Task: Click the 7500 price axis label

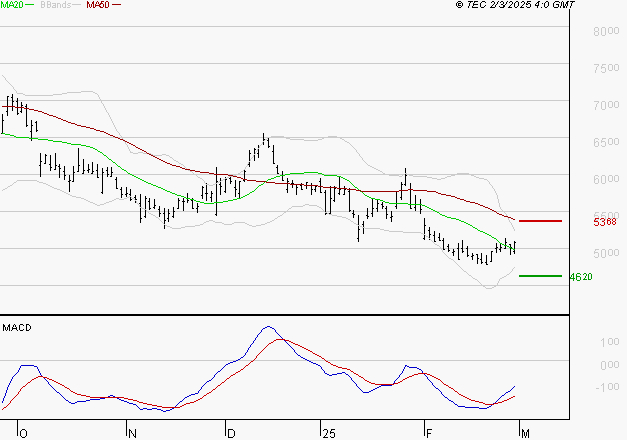Action: click(x=606, y=68)
